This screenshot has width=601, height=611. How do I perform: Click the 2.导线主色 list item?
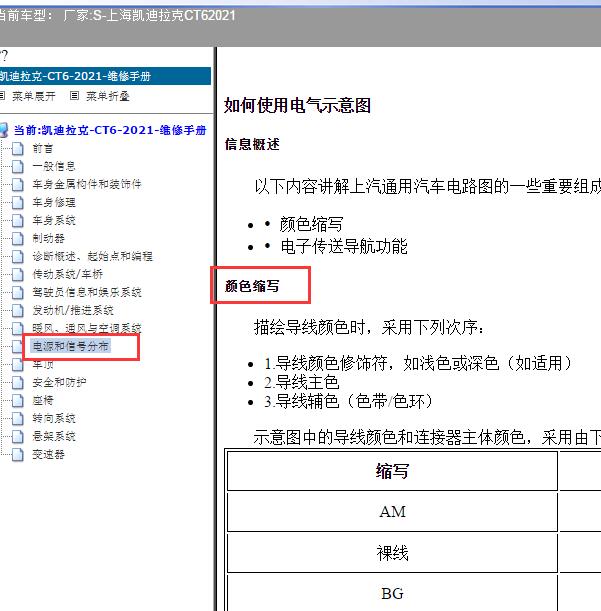tap(302, 382)
